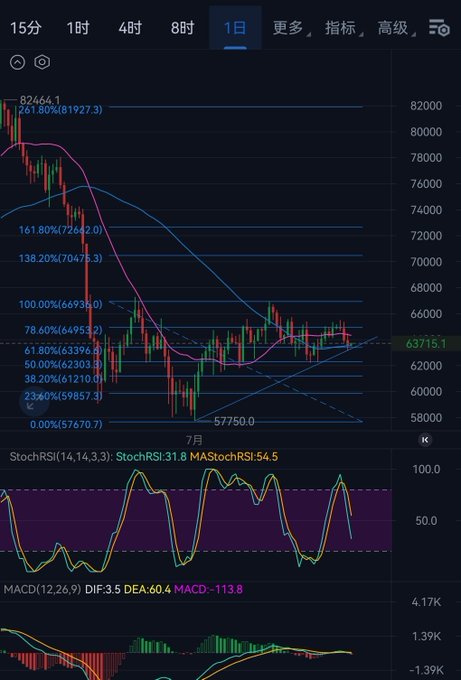Click the 1.39K MACD axis label
Viewport: 461px width, 680px height.
pyautogui.click(x=426, y=636)
